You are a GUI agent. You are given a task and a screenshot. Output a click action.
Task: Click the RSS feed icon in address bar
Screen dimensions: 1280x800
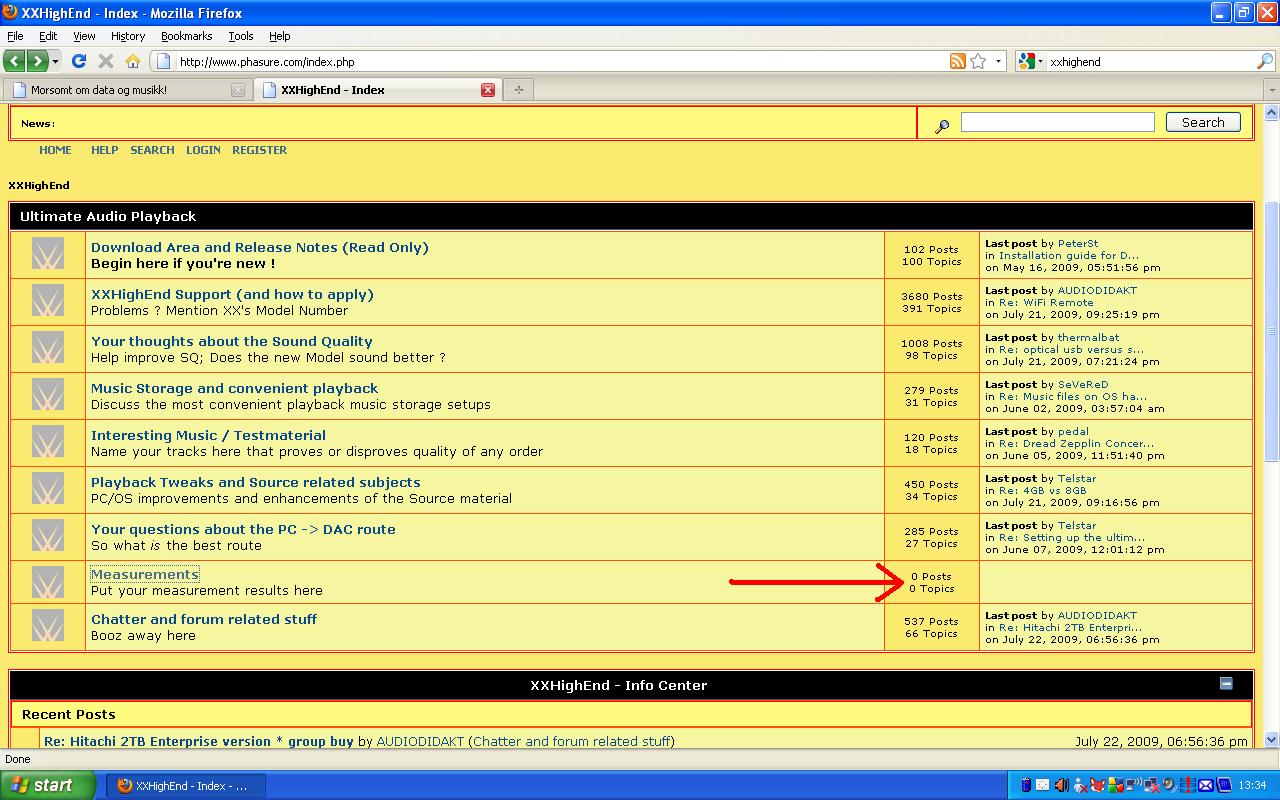pyautogui.click(x=957, y=61)
